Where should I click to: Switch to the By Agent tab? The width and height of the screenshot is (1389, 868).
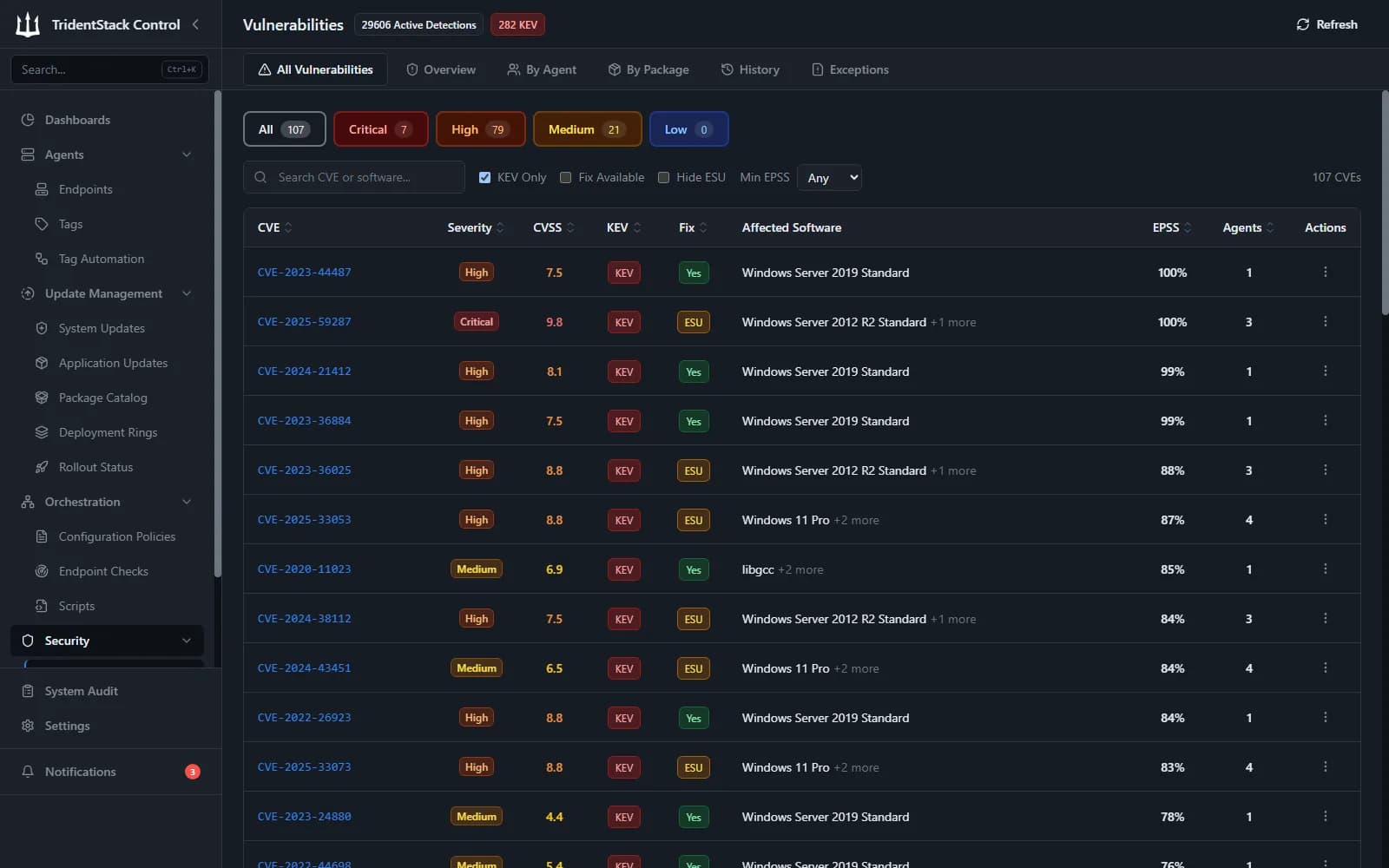[x=542, y=69]
